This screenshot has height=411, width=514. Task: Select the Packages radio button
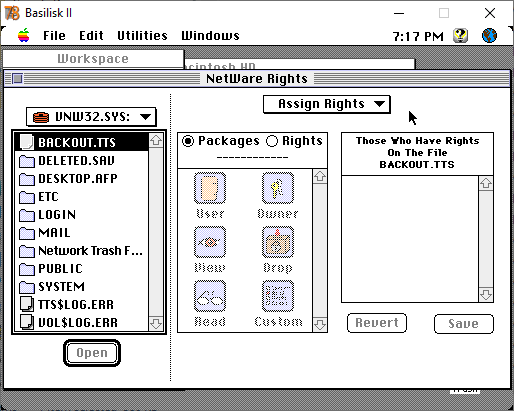pyautogui.click(x=188, y=141)
